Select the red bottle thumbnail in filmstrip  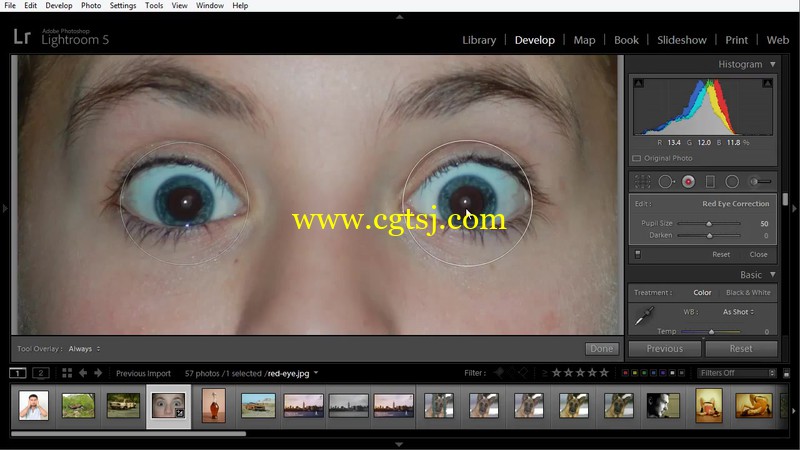pyautogui.click(x=214, y=406)
